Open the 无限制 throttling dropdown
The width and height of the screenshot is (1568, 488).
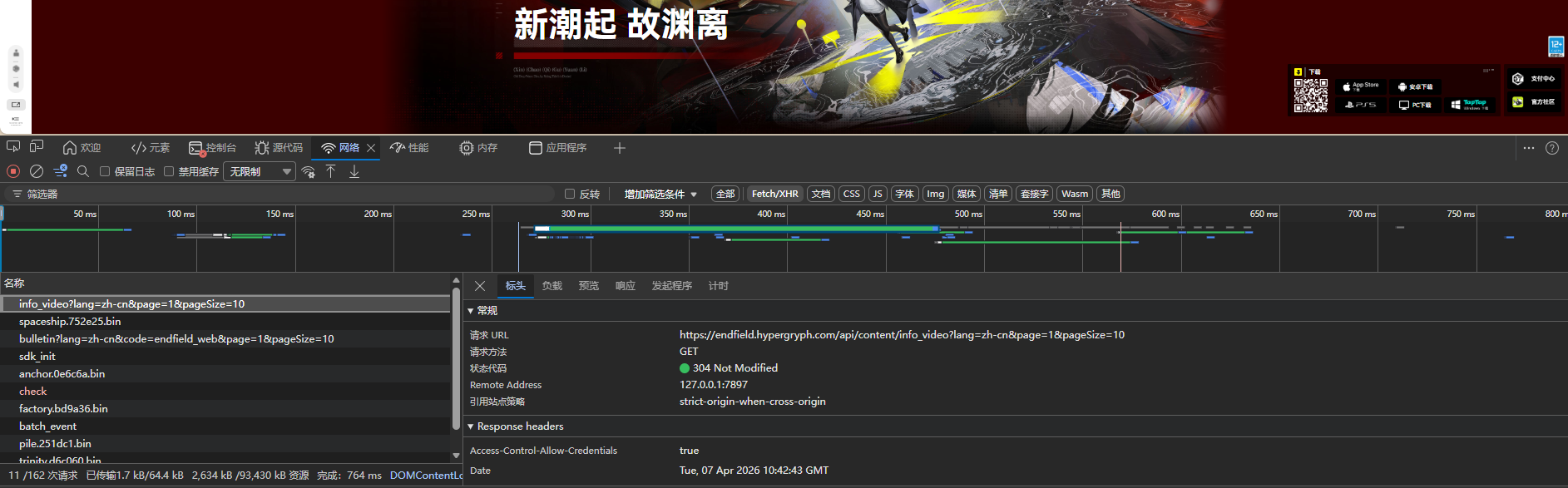(x=260, y=171)
